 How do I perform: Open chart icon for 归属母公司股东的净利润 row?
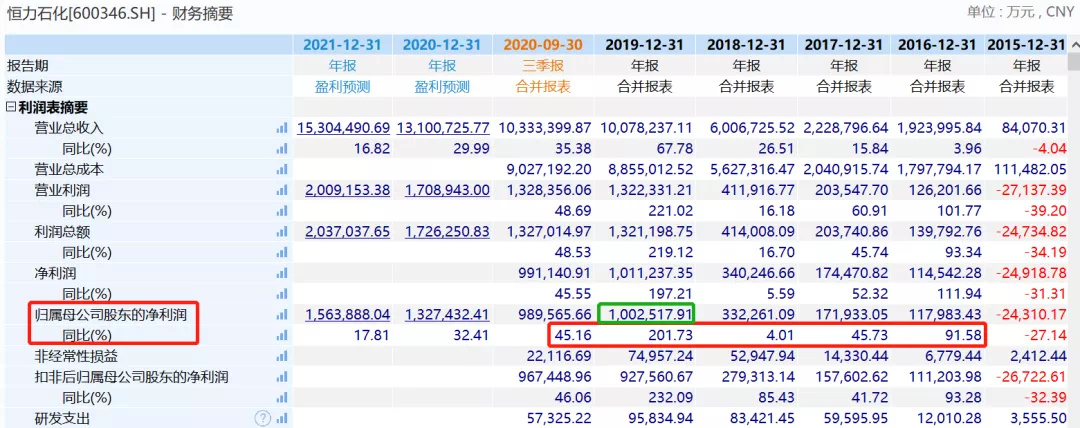click(281, 315)
